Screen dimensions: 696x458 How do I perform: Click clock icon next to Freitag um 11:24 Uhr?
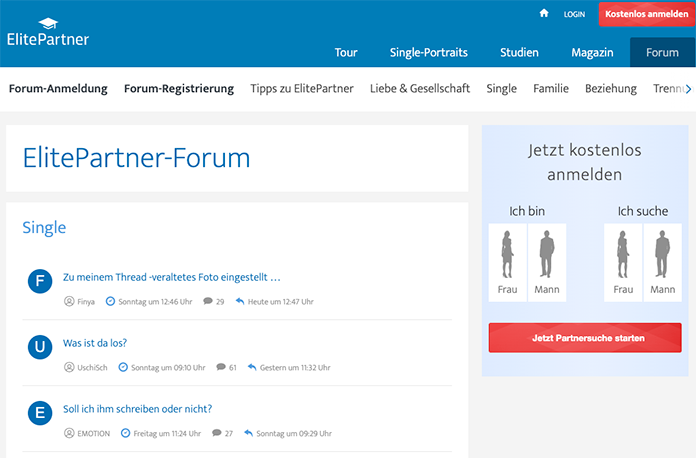coord(126,433)
